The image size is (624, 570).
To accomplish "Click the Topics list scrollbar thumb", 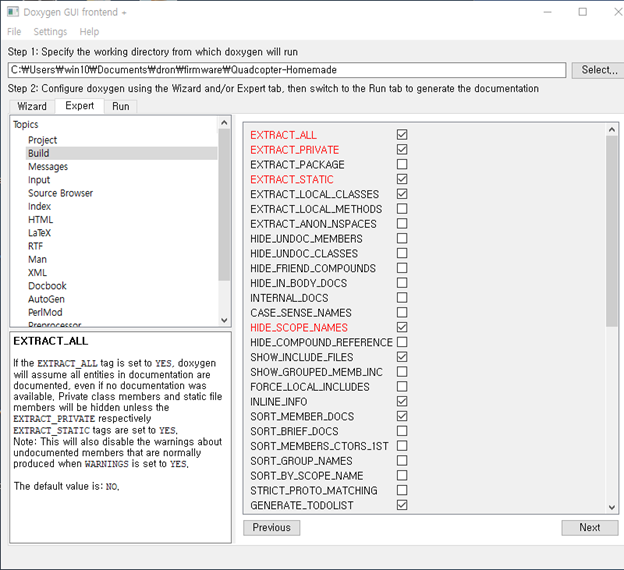I will click(x=224, y=205).
